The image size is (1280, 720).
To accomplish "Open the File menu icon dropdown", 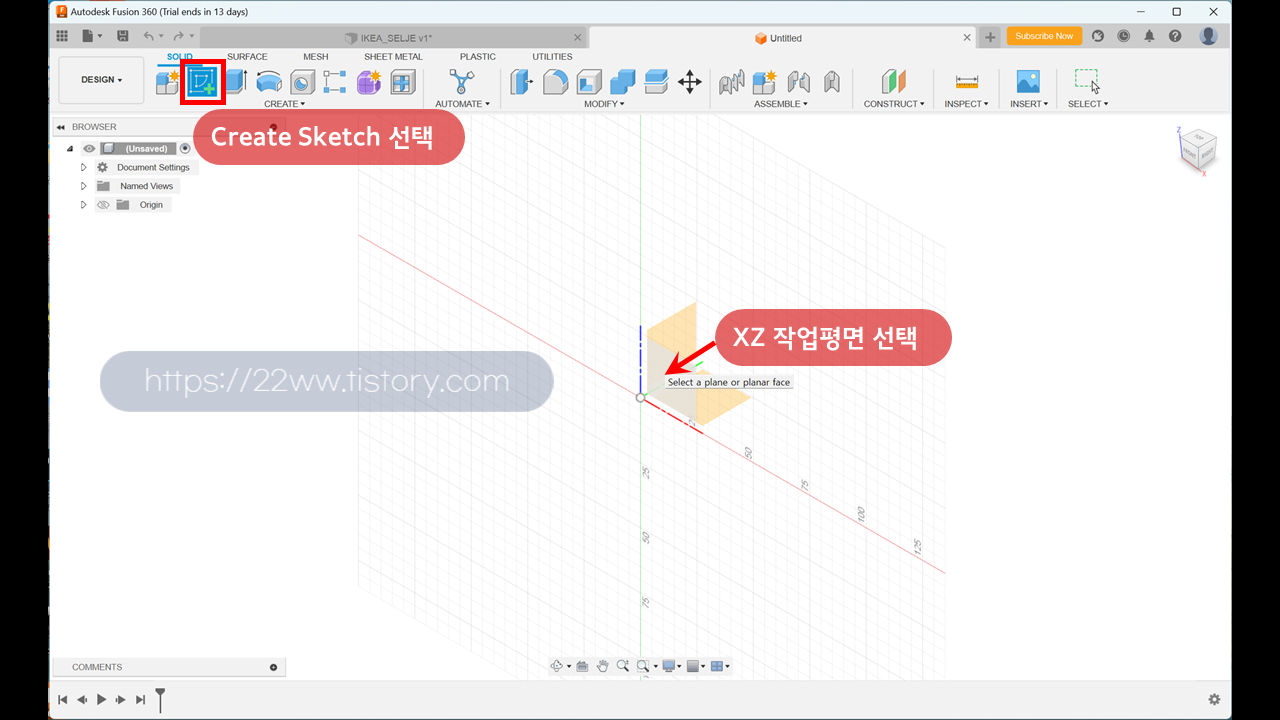I will tap(92, 36).
